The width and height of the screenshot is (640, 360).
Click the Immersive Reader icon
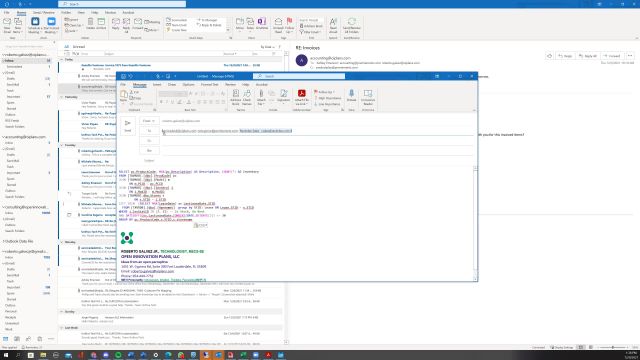368,98
